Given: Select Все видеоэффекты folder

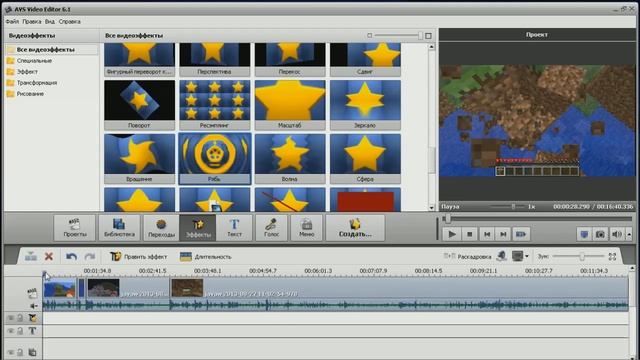Looking at the screenshot, I should (x=51, y=49).
